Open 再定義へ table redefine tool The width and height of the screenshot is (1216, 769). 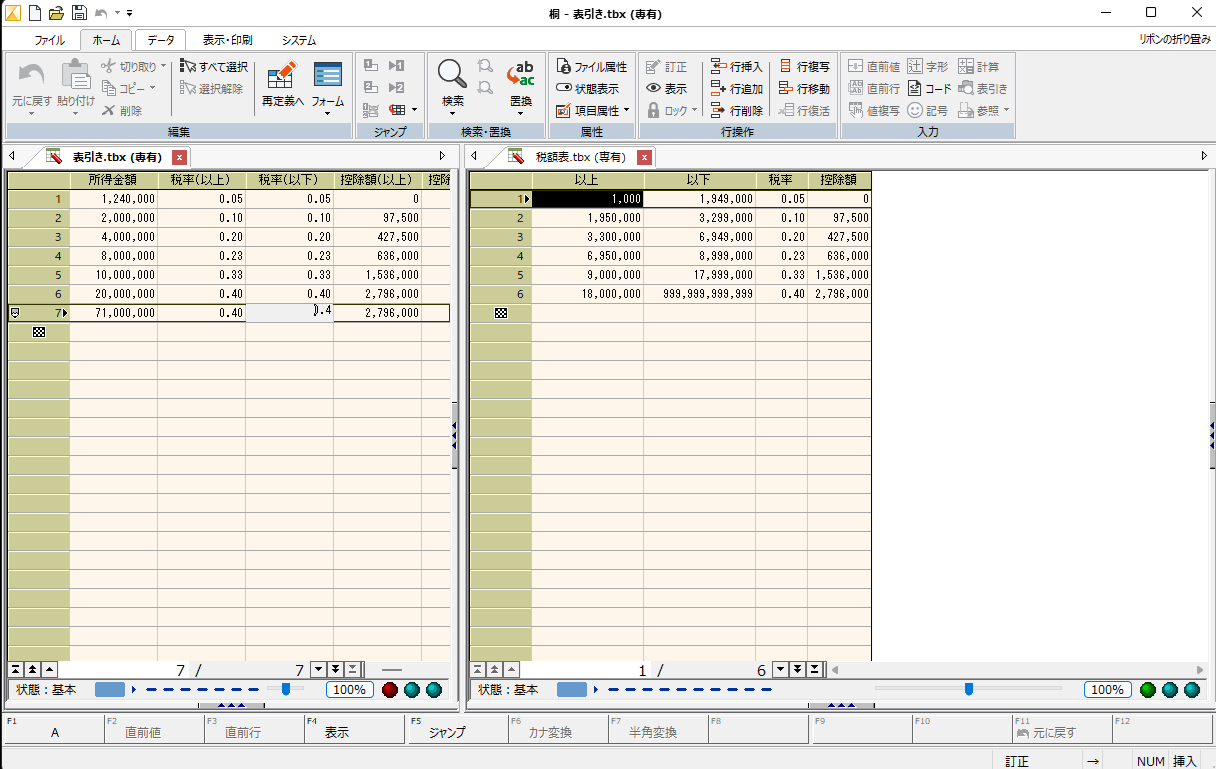click(282, 76)
